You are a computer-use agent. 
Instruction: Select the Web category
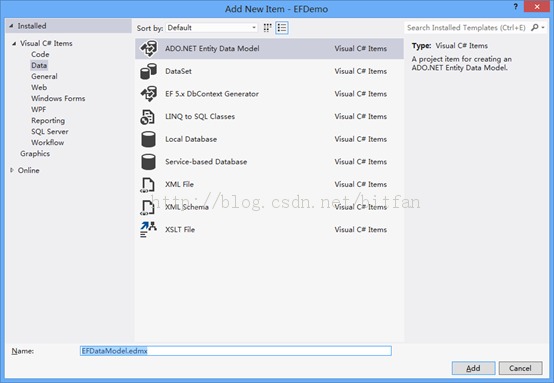[39, 87]
